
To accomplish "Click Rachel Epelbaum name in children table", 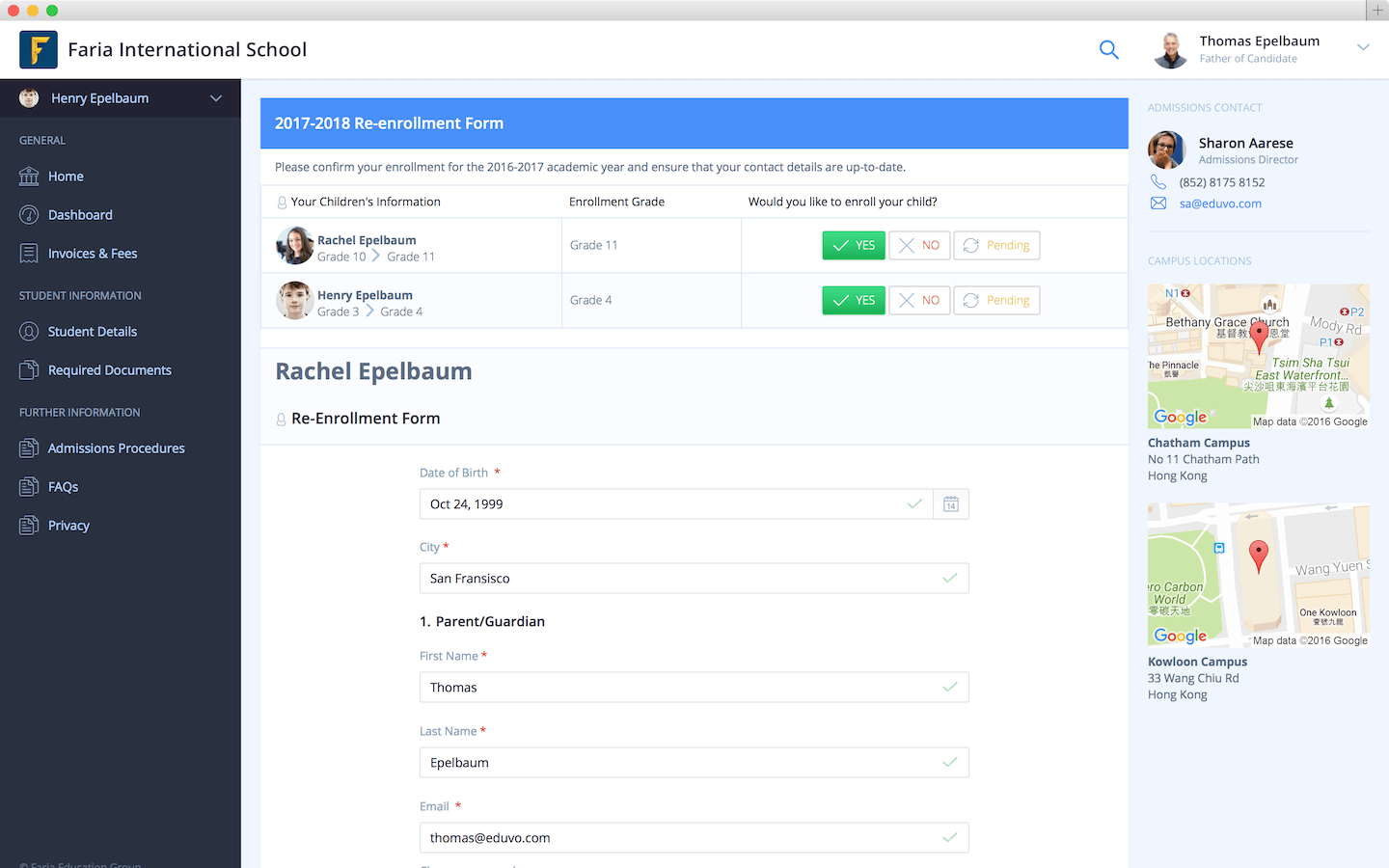I will [367, 240].
